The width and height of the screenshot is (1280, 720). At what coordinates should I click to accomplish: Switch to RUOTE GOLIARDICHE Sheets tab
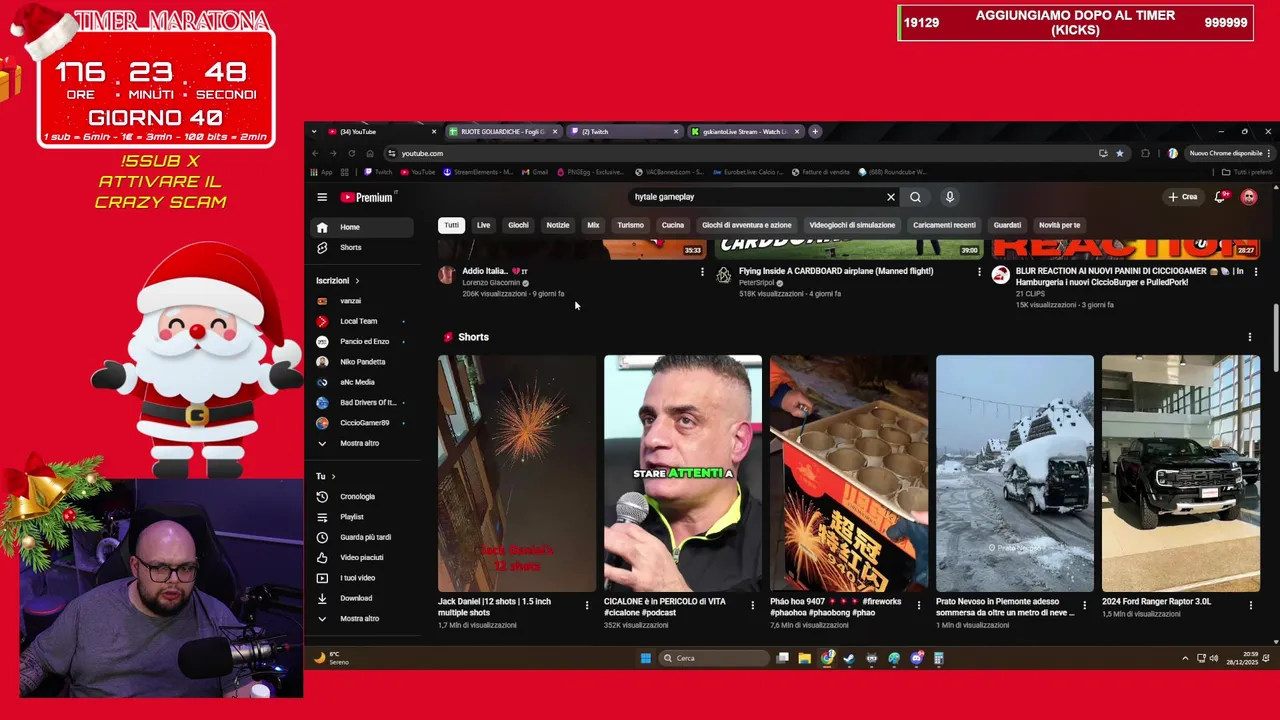[x=503, y=132]
